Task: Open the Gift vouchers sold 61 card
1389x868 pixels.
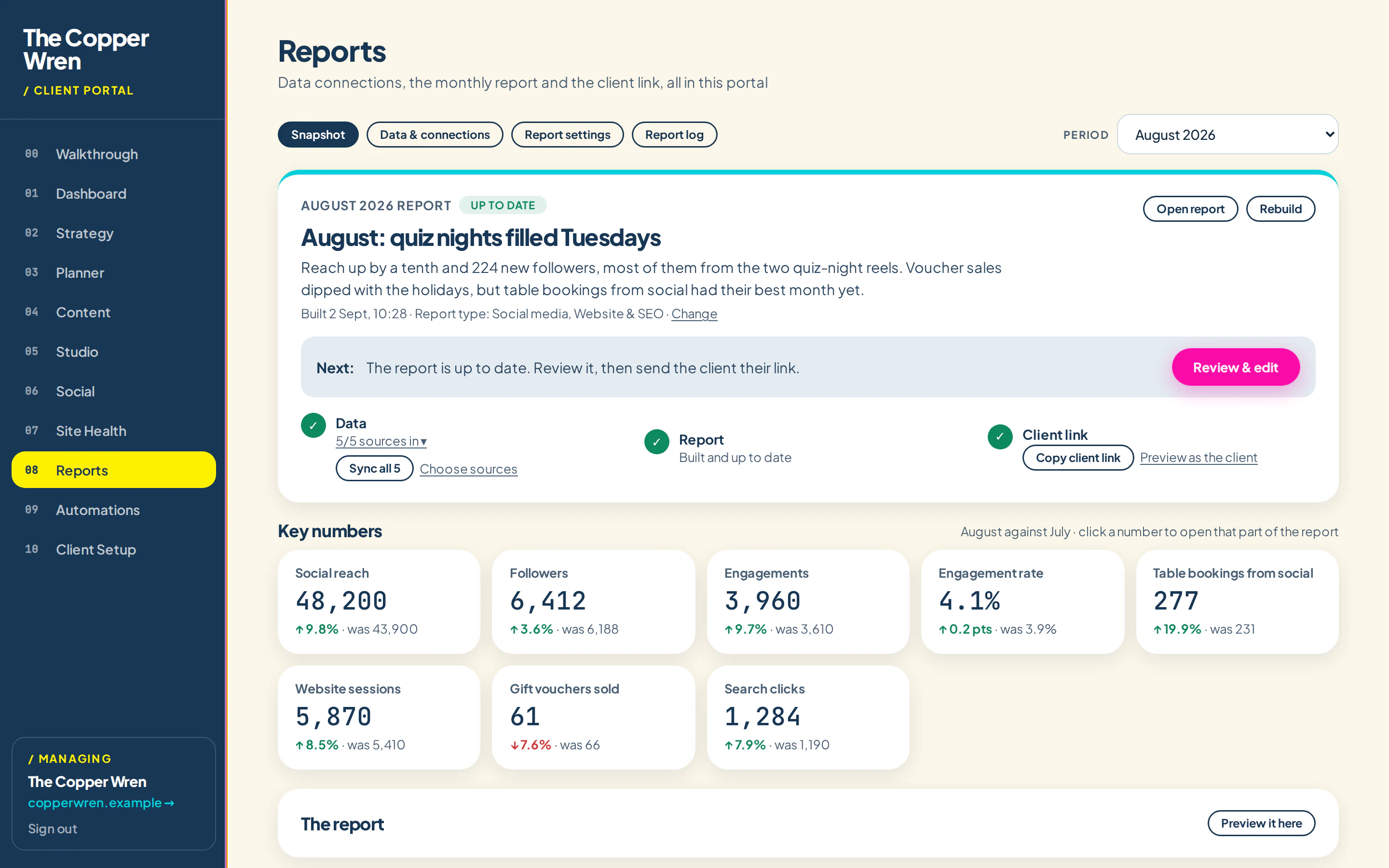Action: point(594,718)
